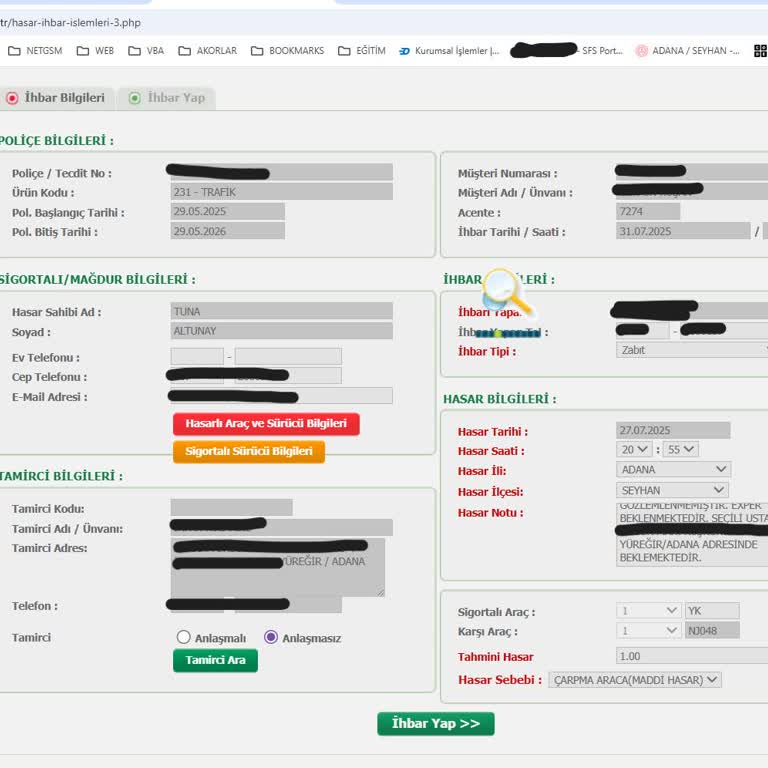The height and width of the screenshot is (768, 768).
Task: Click the browser address bar URL
Action: [x=71, y=23]
